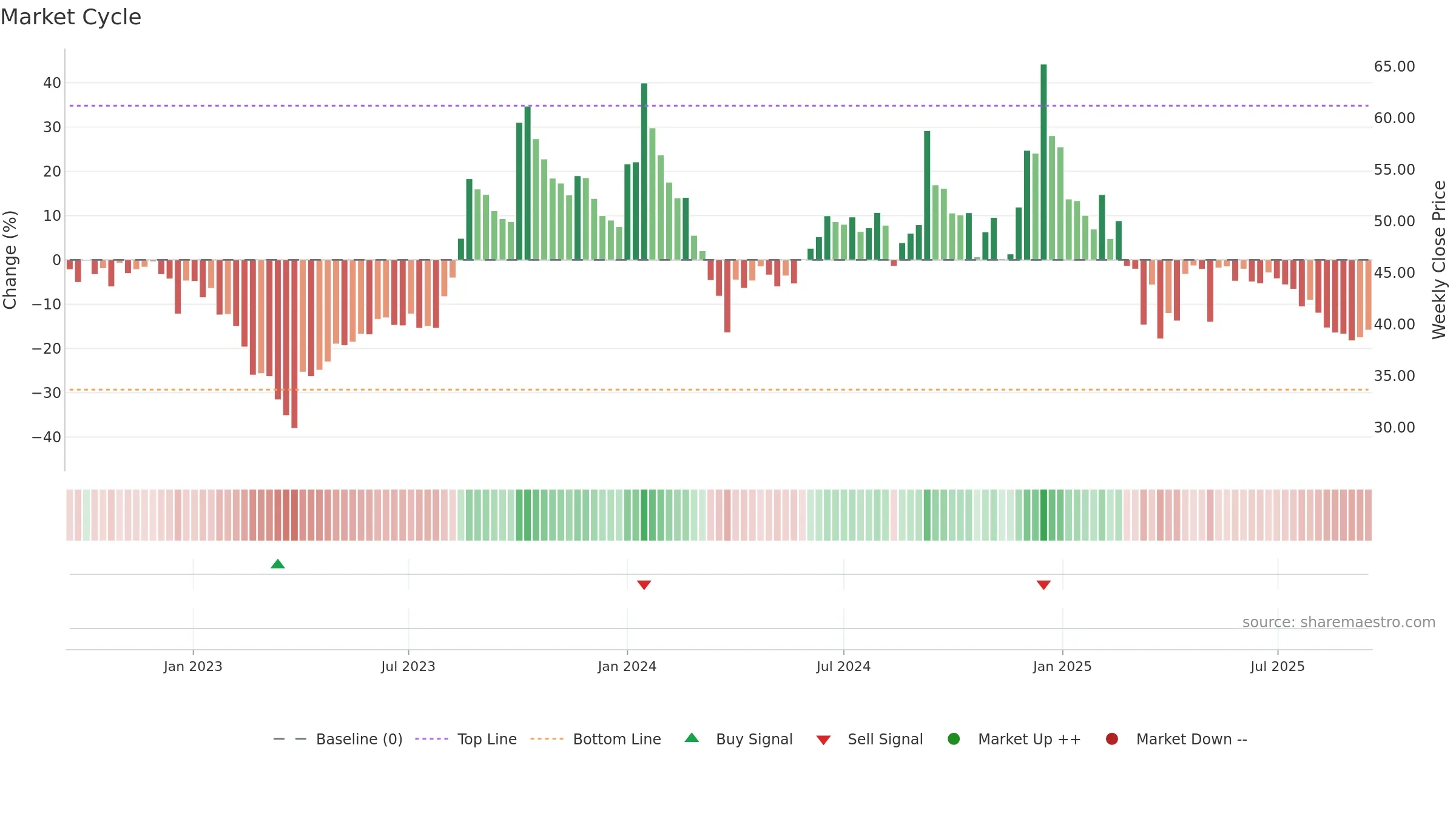This screenshot has width=1456, height=819.
Task: Click the green circle icon in legend
Action: (954, 739)
